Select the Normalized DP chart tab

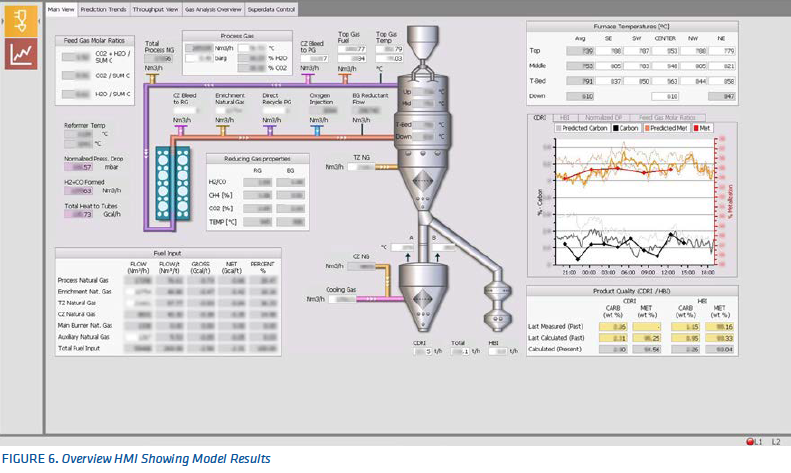(602, 117)
